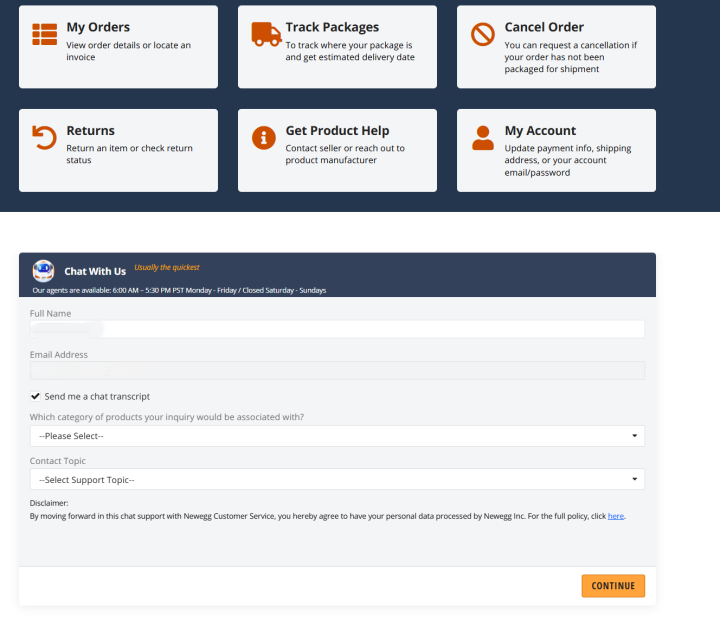Click 'View order details or locate an invoice' text
This screenshot has height=625, width=720.
pyautogui.click(x=128, y=51)
